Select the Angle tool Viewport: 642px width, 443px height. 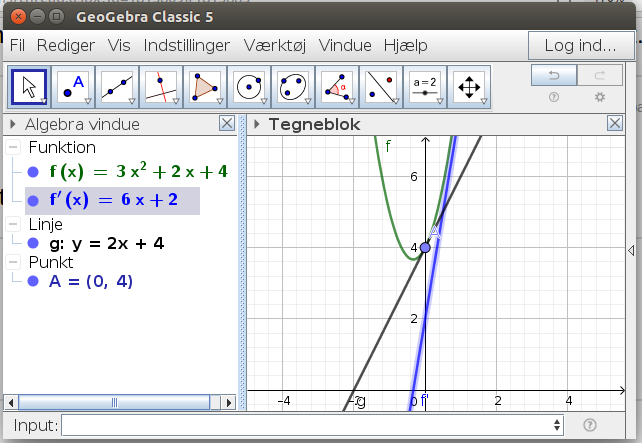tap(337, 87)
